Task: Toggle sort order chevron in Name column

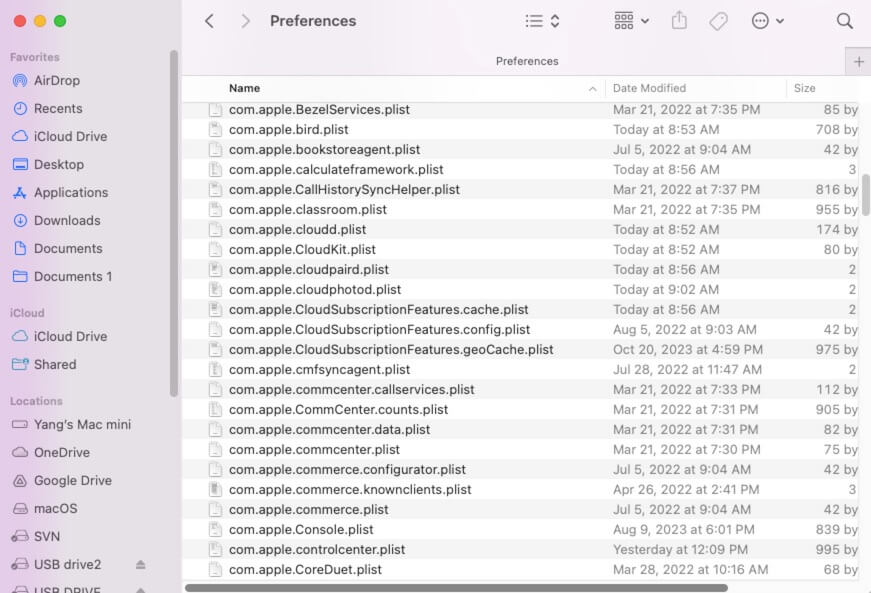Action: [x=592, y=89]
